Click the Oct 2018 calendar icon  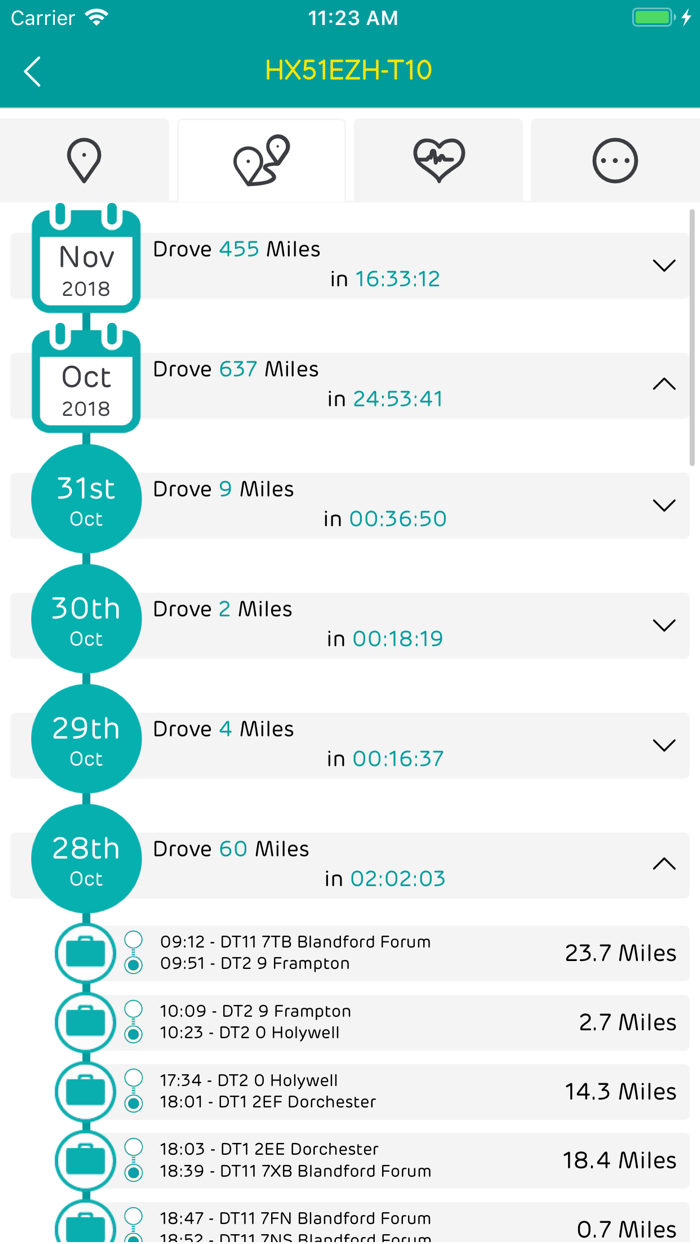coord(86,382)
